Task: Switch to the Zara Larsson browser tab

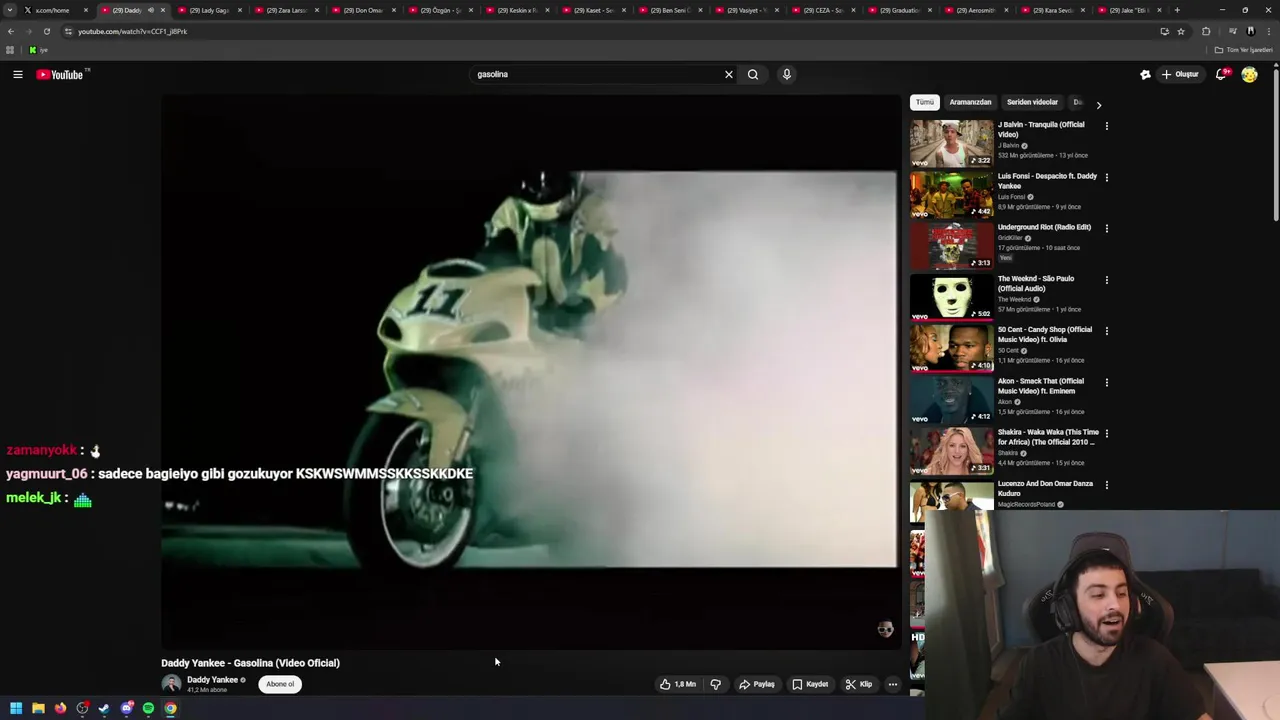Action: pyautogui.click(x=286, y=10)
